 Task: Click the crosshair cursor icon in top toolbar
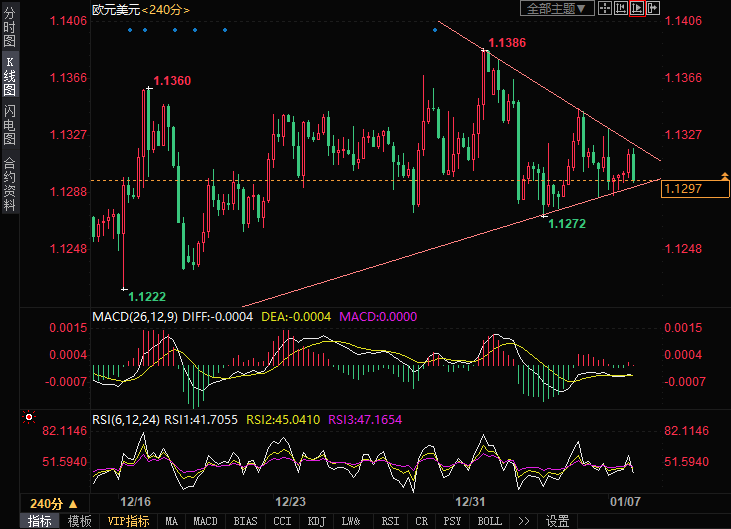(604, 8)
